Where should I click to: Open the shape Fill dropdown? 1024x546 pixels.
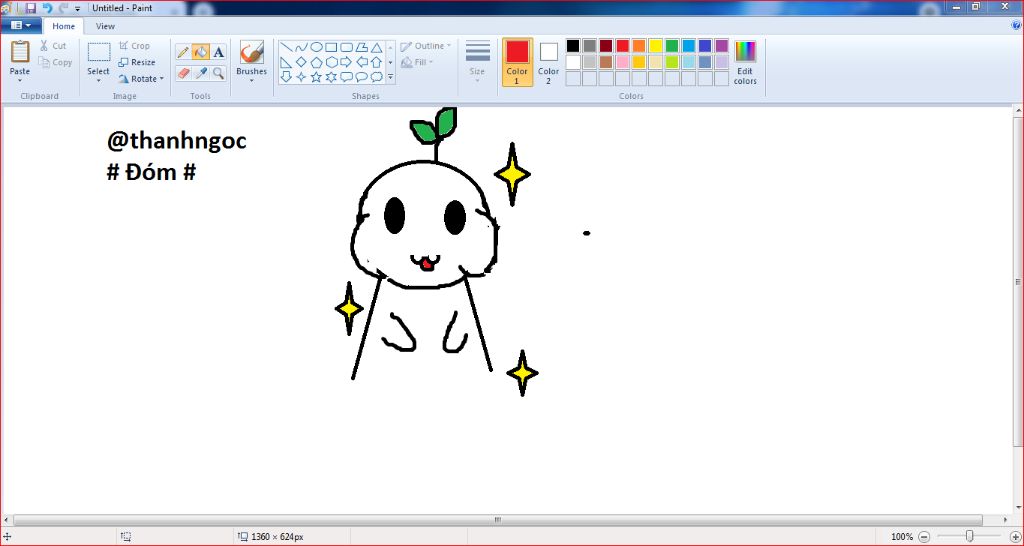click(417, 62)
